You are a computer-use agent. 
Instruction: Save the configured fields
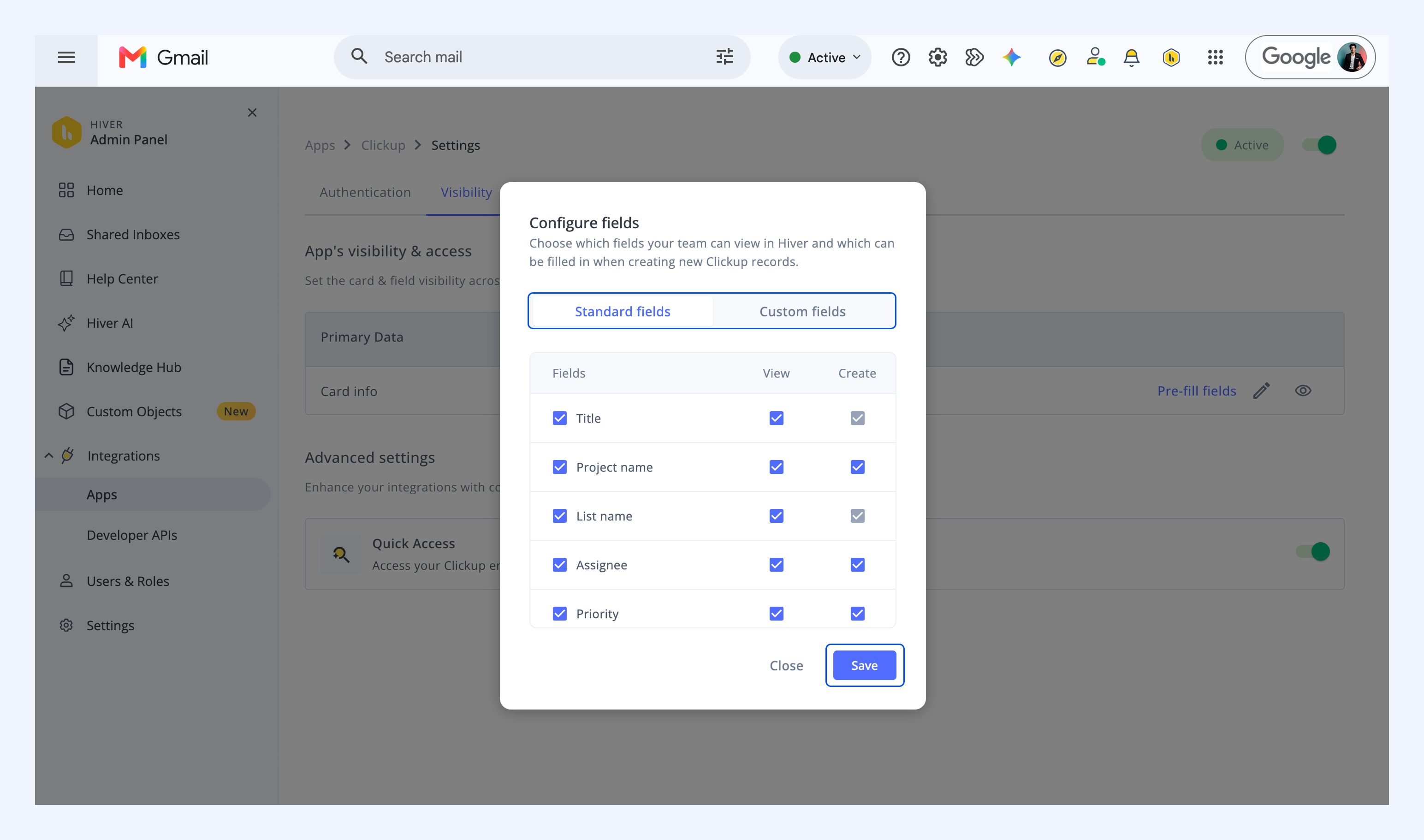(864, 666)
